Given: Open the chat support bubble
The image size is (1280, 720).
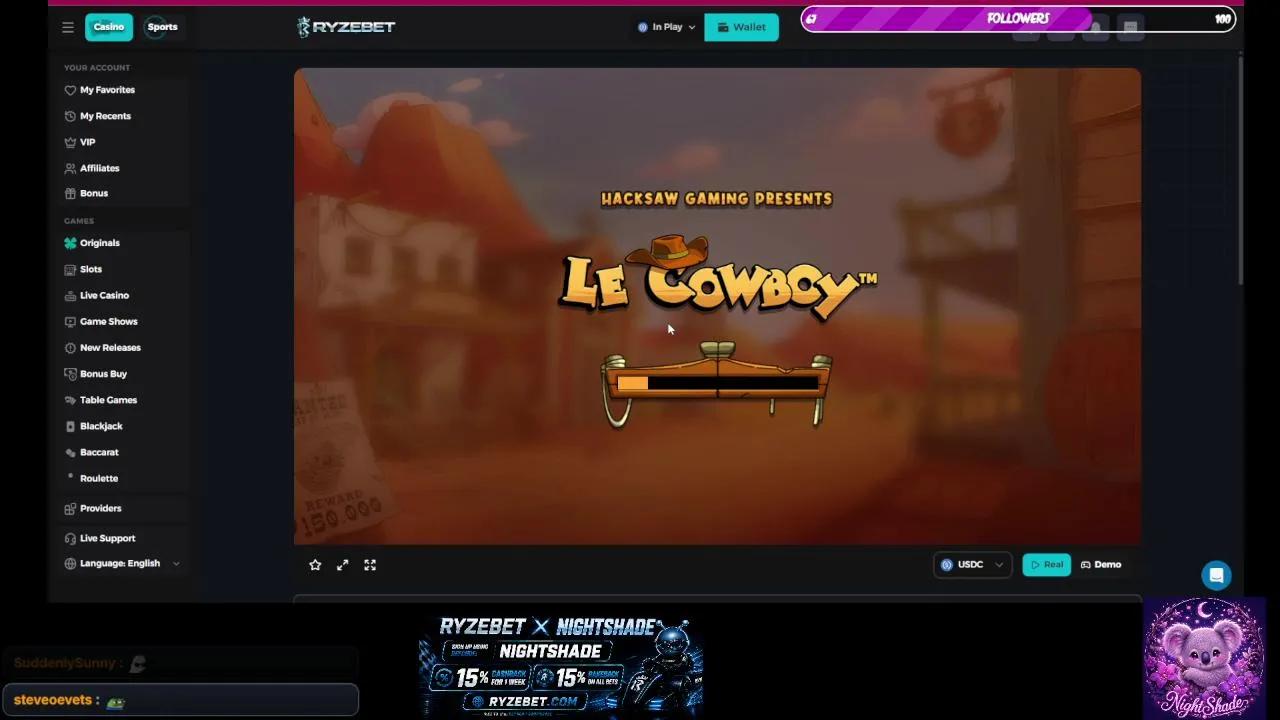Looking at the screenshot, I should point(1216,575).
